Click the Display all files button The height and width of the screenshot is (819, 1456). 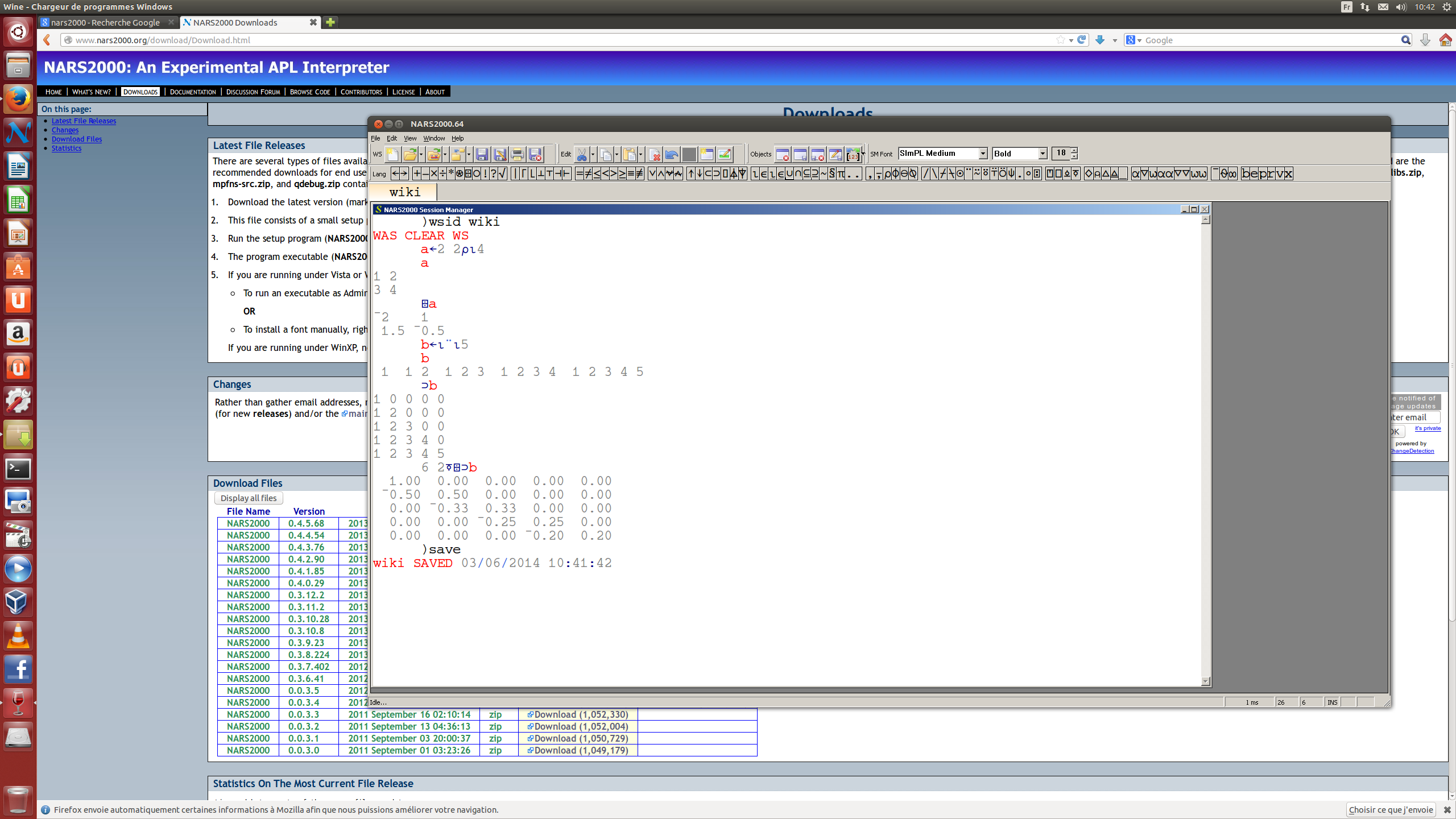[249, 498]
